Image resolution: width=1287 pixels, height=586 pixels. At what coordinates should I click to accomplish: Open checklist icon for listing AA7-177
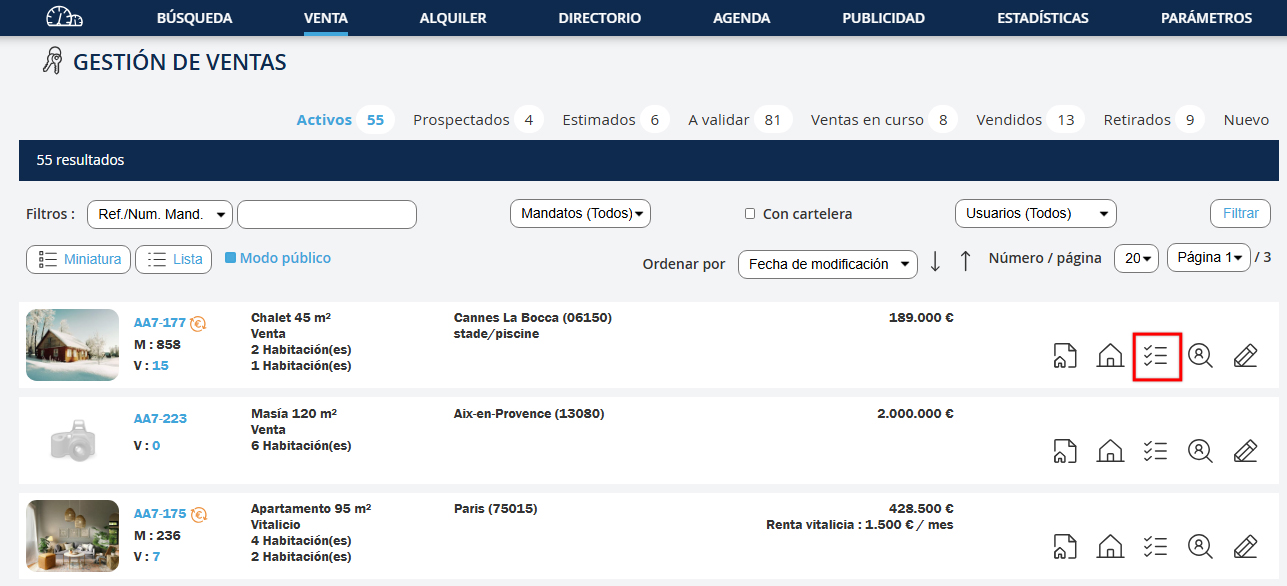click(1156, 356)
